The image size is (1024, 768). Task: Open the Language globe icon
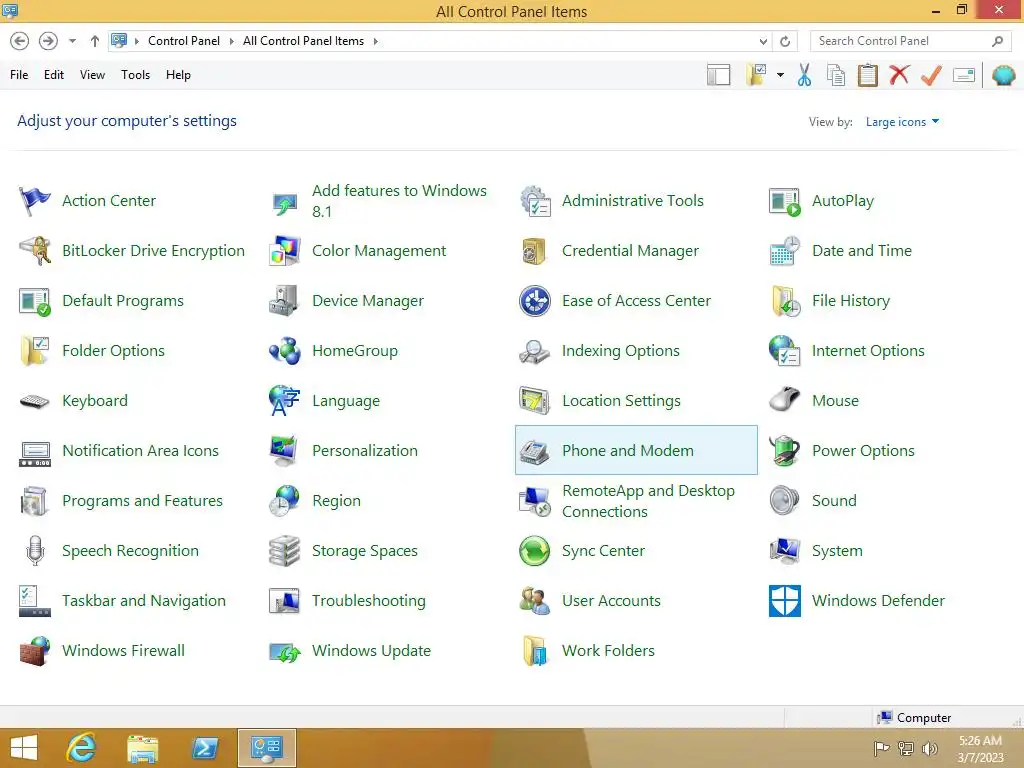(x=285, y=401)
